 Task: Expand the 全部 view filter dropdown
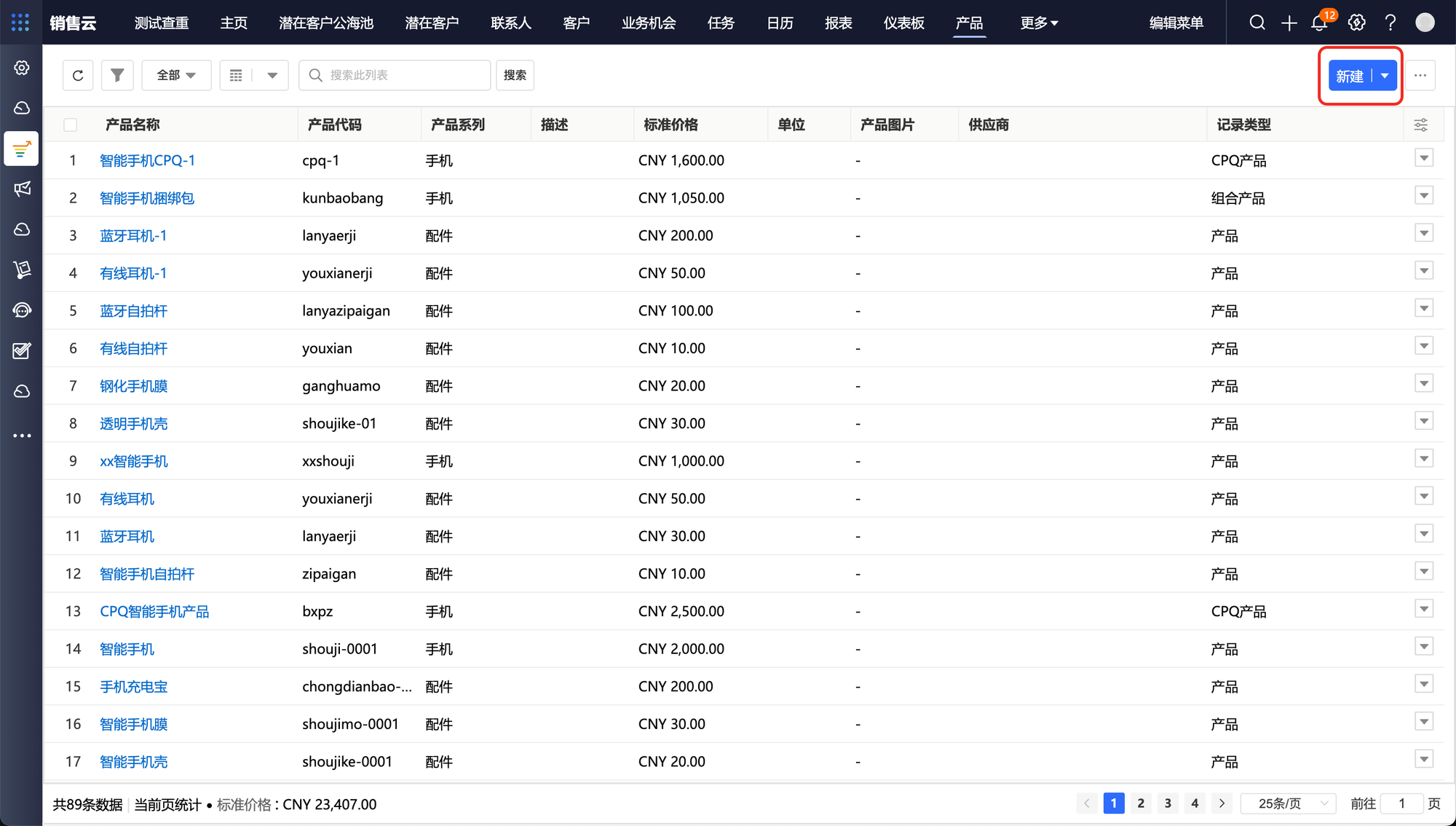(176, 75)
